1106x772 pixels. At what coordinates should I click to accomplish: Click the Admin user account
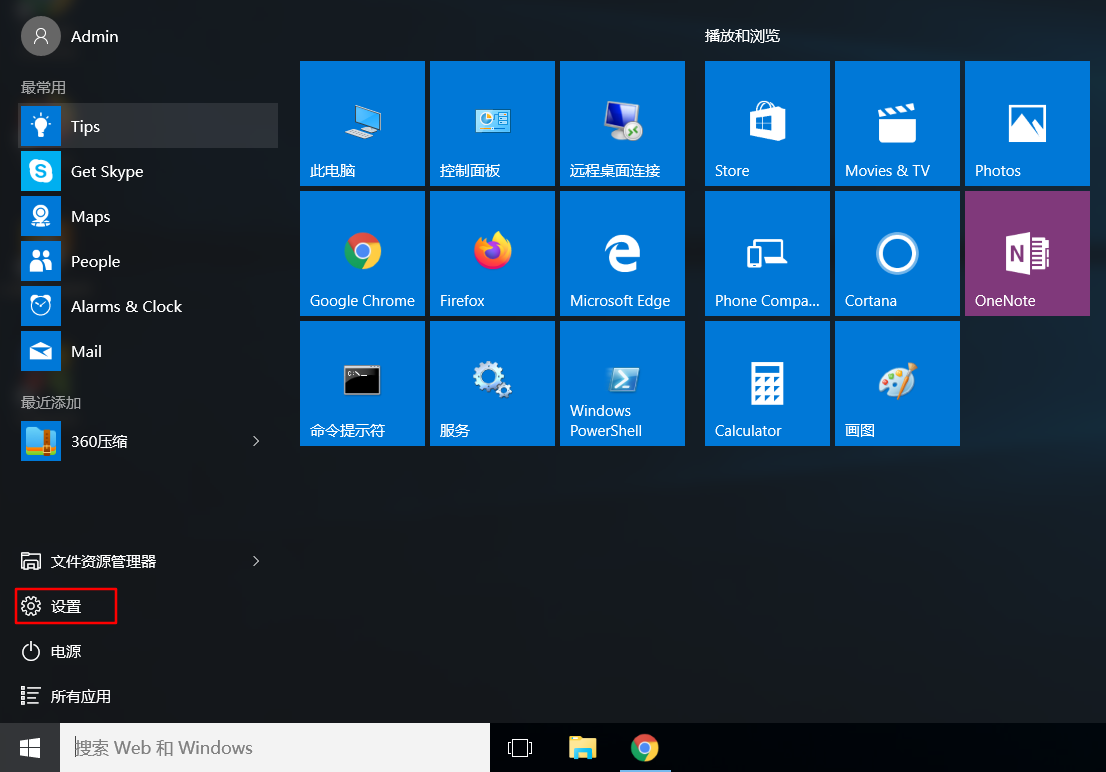point(70,36)
